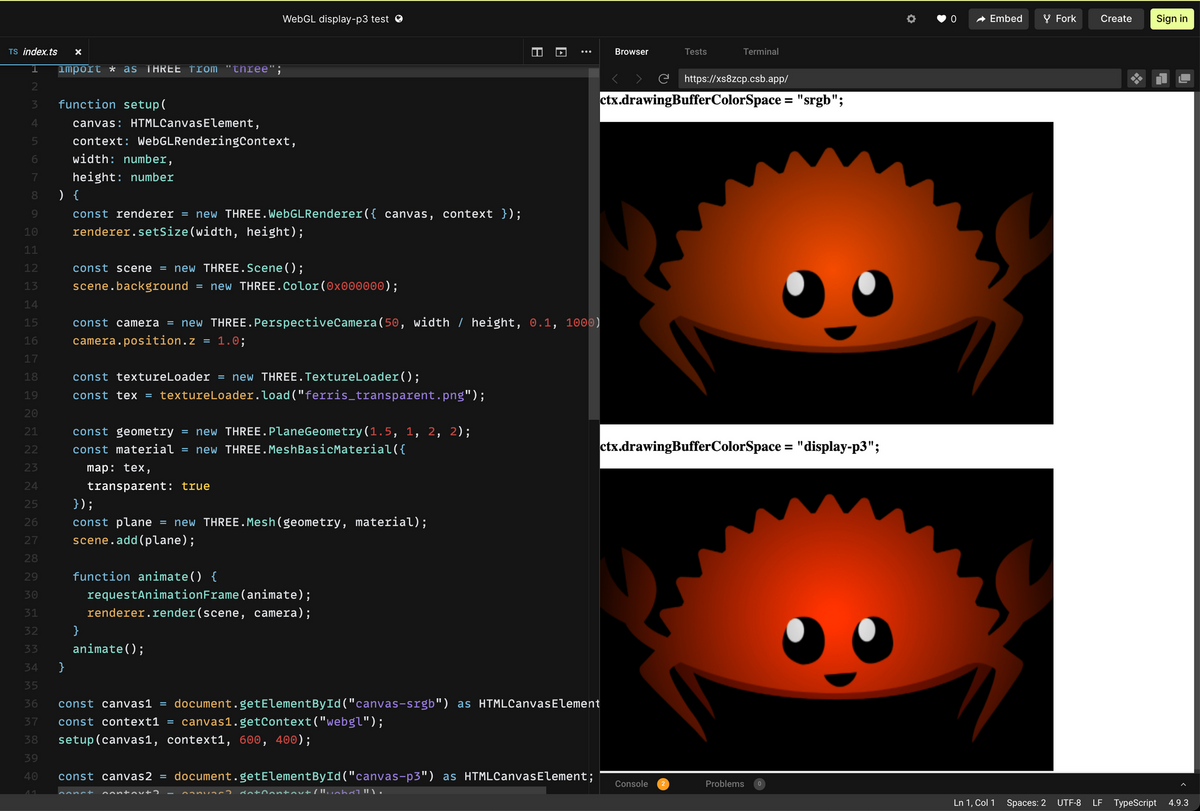Click the function animate() line

tap(145, 577)
